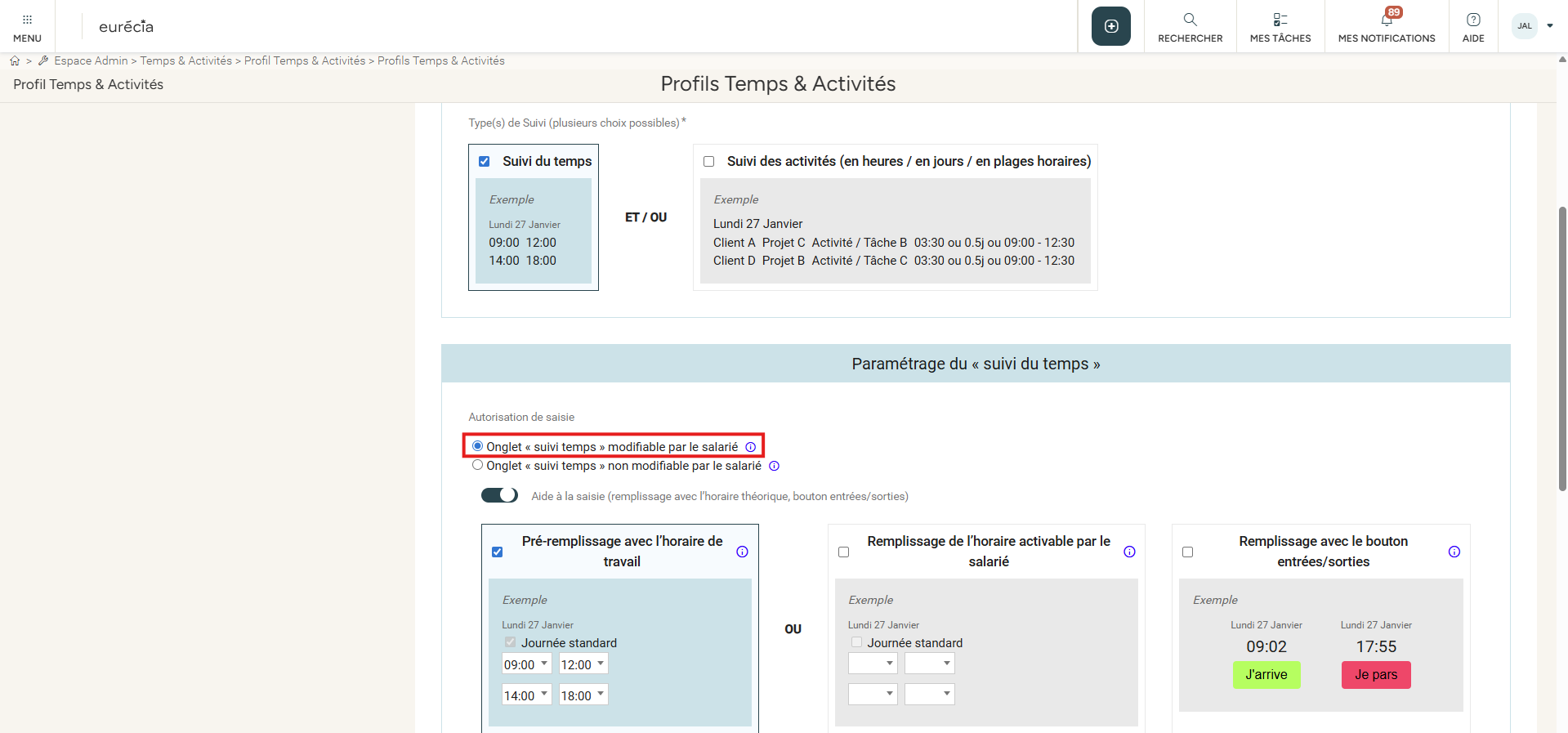Viewport: 1568px width, 733px height.
Task: Expand the 18:00 end time dropdown
Action: point(583,695)
